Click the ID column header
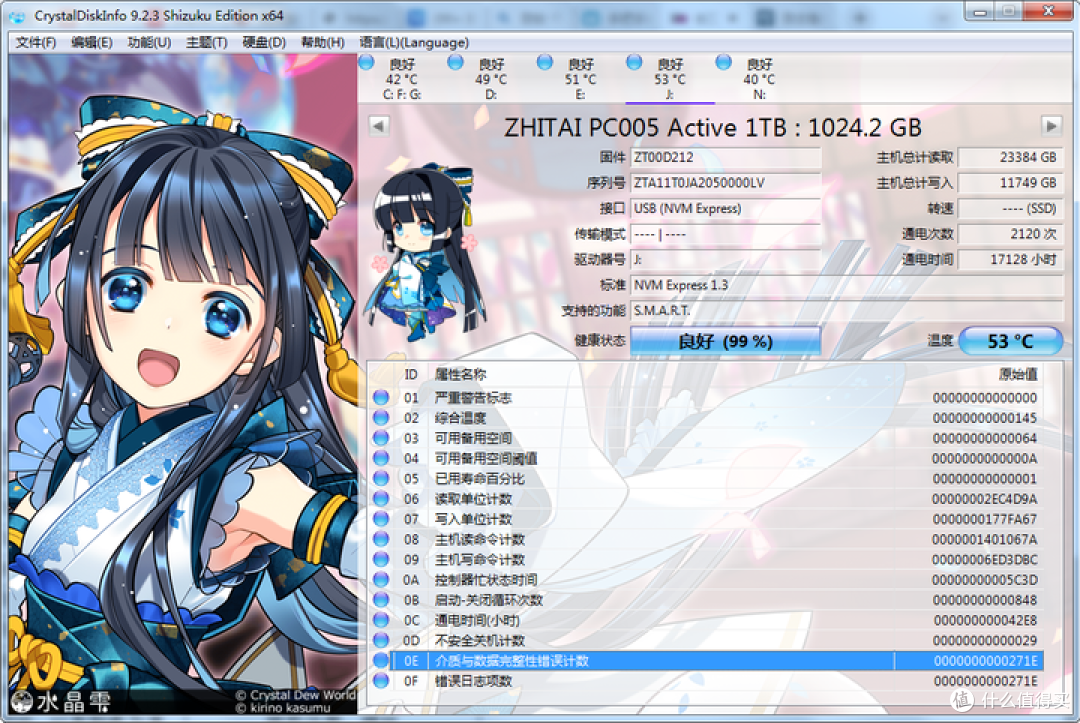 pyautogui.click(x=411, y=375)
